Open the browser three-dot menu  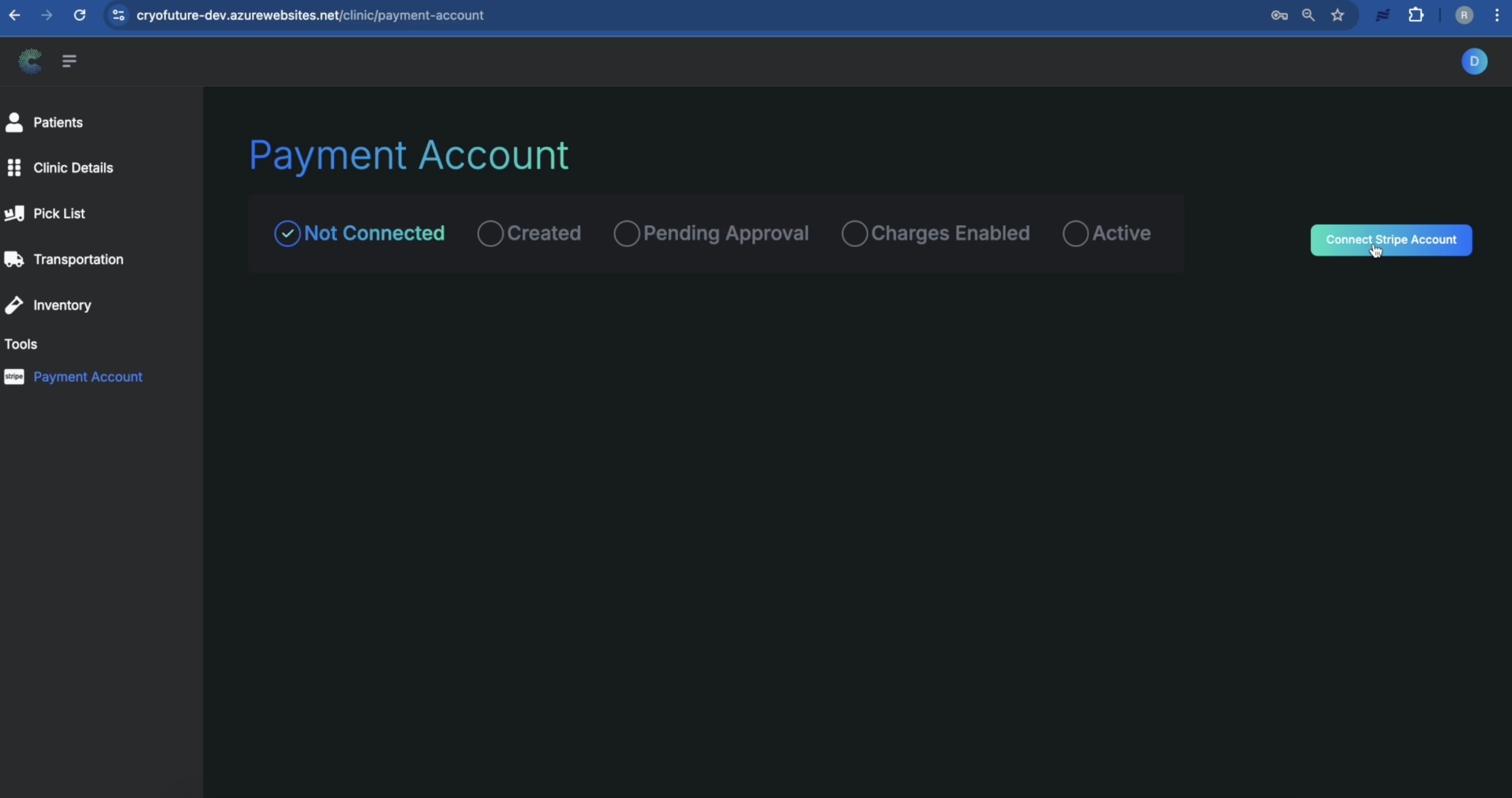tap(1497, 15)
